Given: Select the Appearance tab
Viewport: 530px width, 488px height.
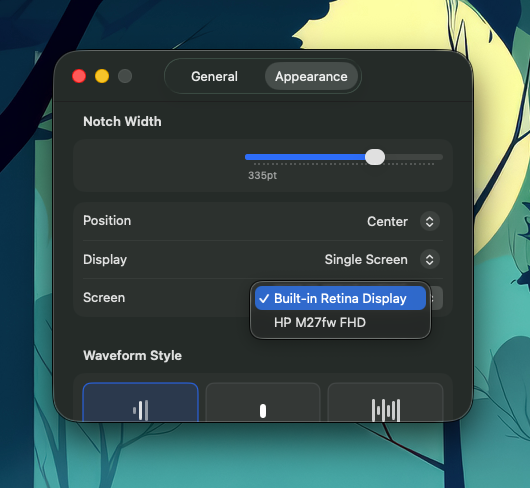Looking at the screenshot, I should click(x=311, y=77).
